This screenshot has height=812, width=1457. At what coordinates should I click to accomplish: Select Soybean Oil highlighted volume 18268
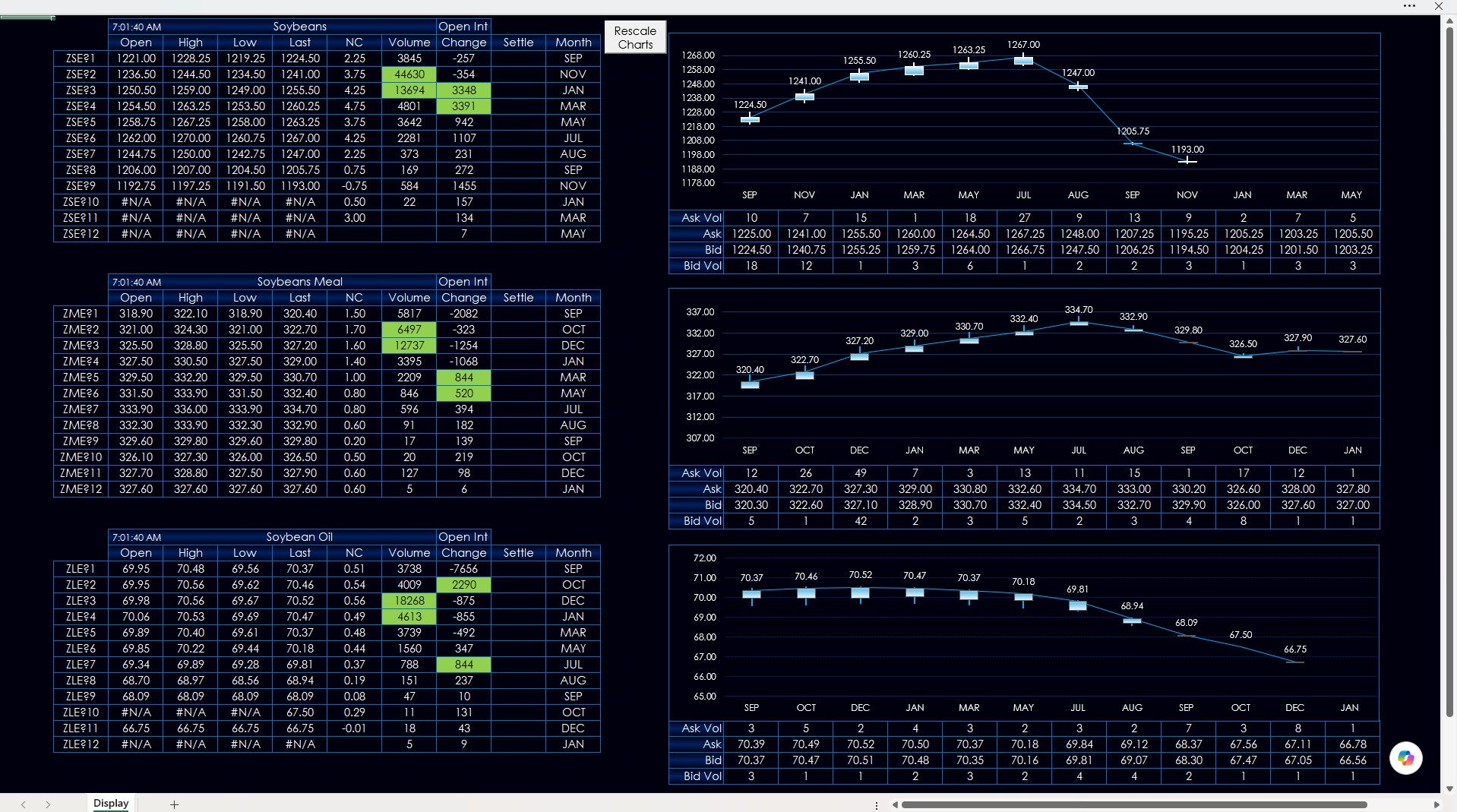point(409,601)
